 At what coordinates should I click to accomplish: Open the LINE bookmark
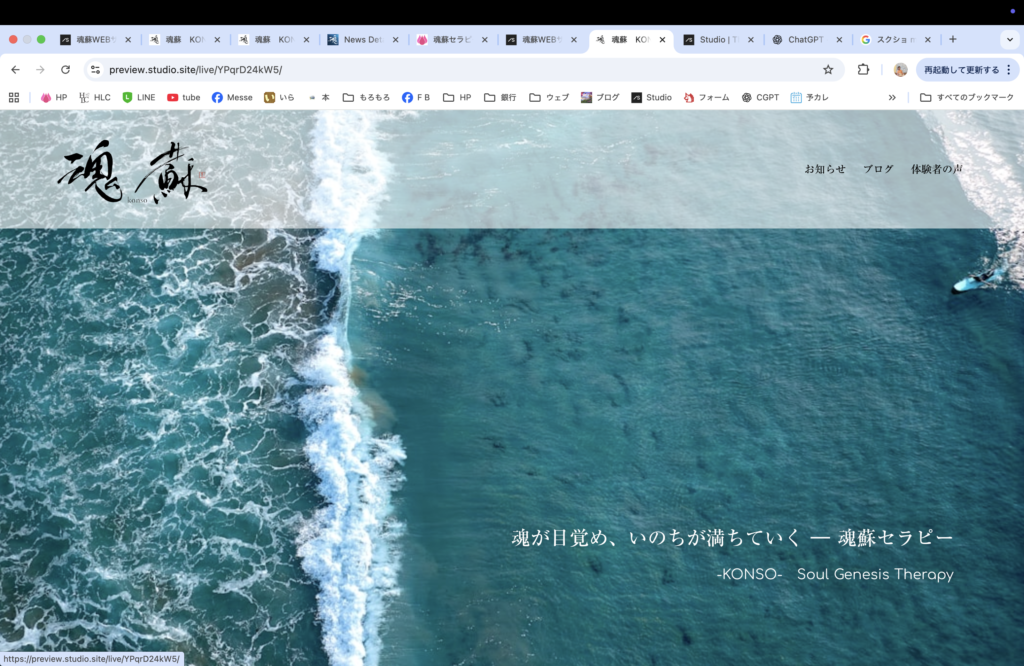pos(139,98)
